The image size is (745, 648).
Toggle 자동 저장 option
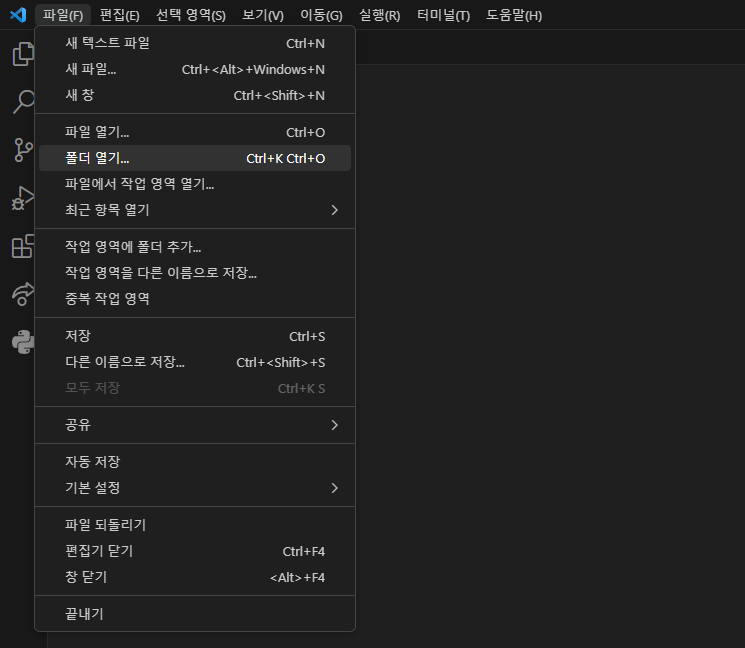pyautogui.click(x=195, y=462)
